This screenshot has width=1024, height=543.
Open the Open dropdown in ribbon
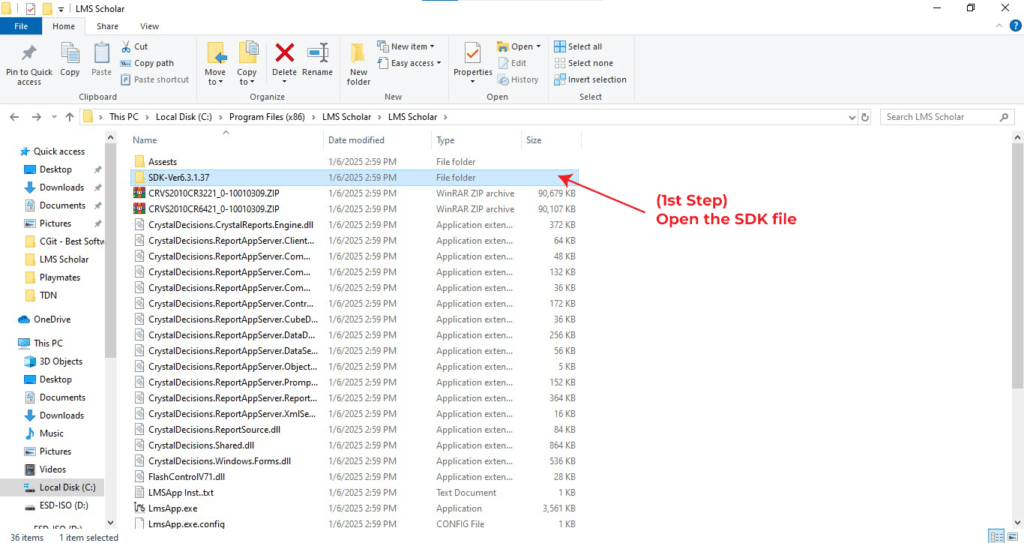pos(519,46)
